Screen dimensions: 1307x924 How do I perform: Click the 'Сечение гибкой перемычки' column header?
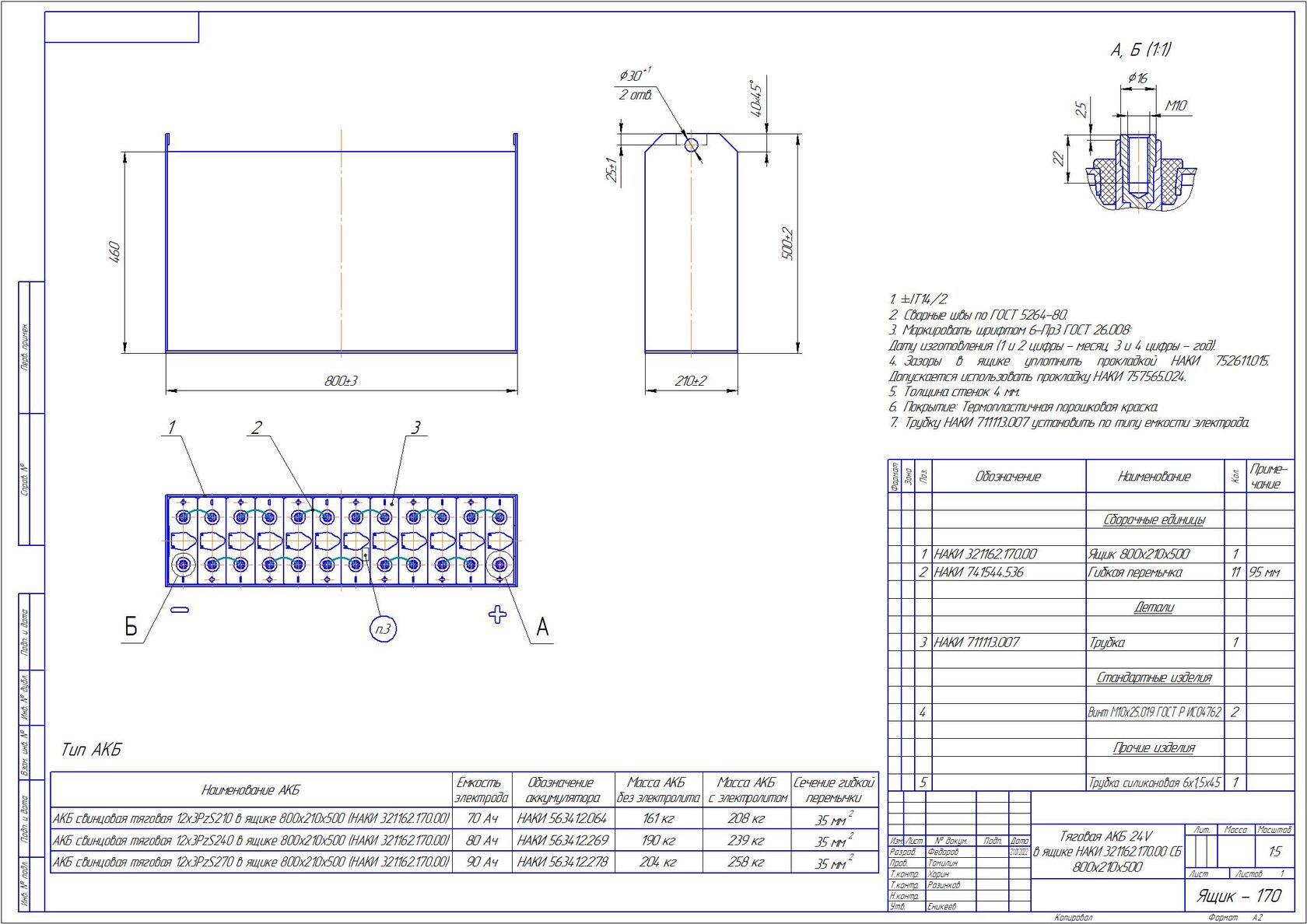pyautogui.click(x=834, y=790)
